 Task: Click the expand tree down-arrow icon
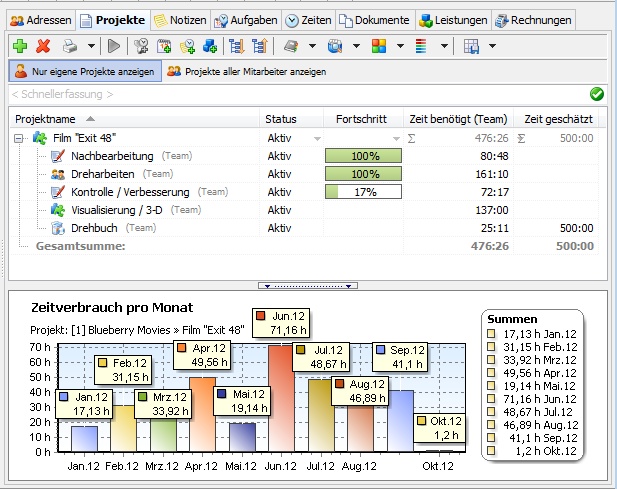click(236, 46)
